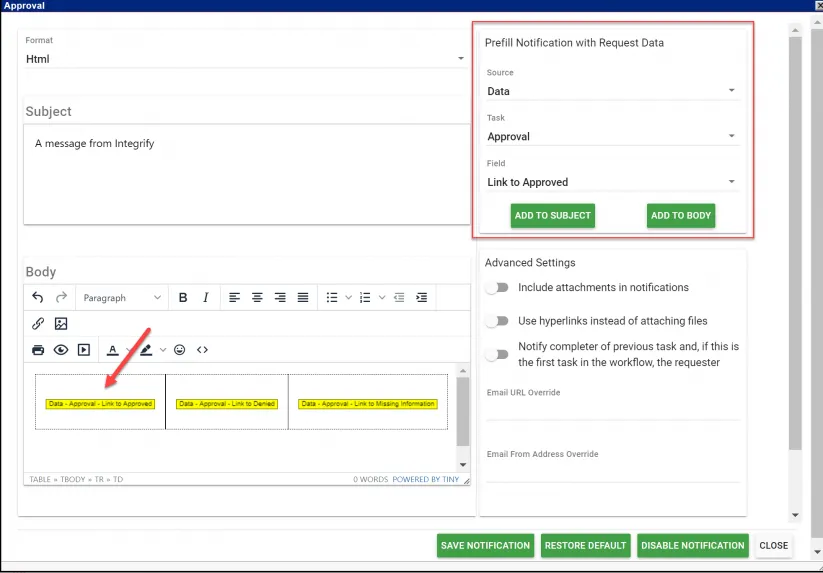This screenshot has width=823, height=573.
Task: Open the Field dropdown Link to Approved
Action: 612,182
